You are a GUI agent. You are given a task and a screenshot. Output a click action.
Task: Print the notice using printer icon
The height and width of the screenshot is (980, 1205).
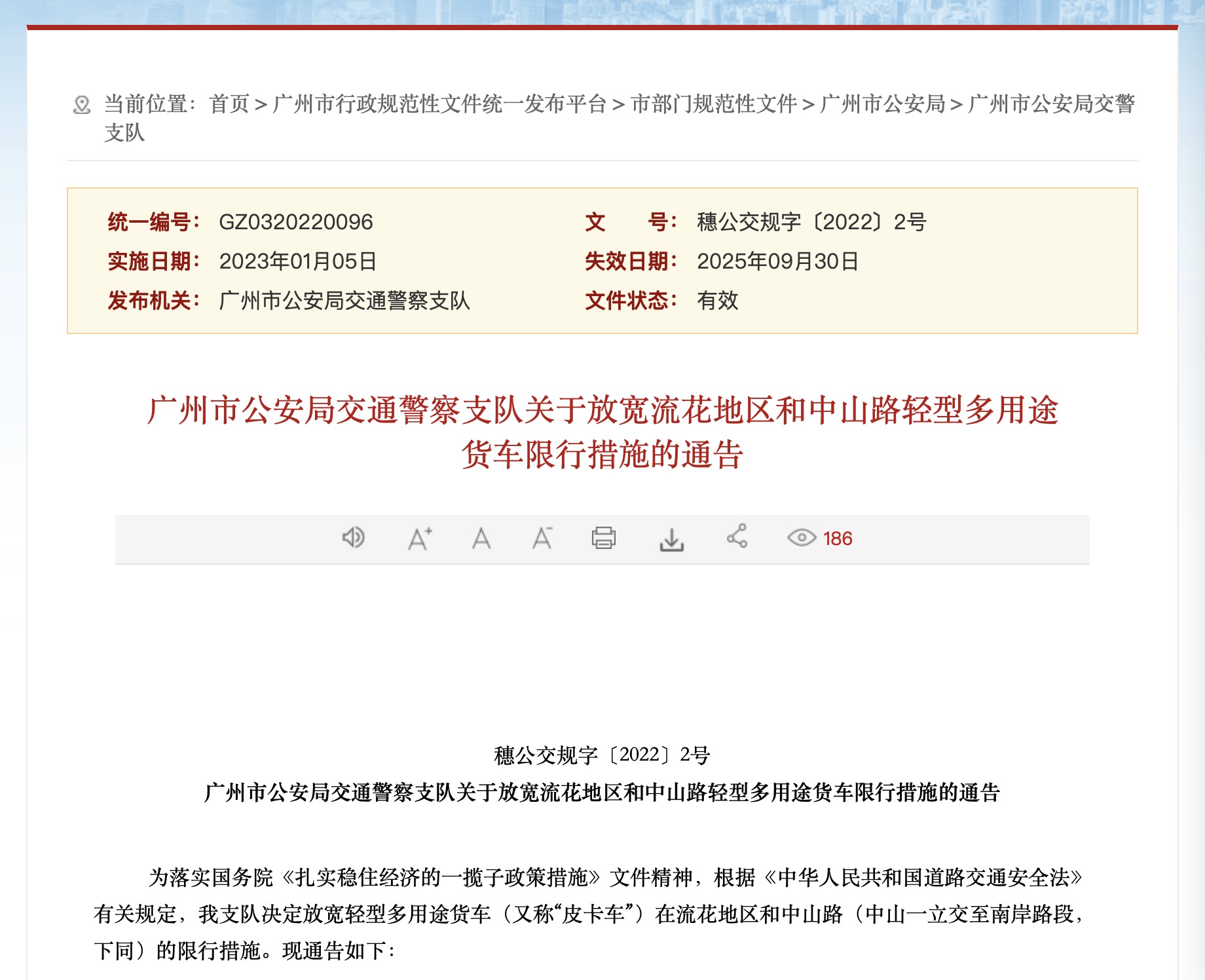[603, 538]
